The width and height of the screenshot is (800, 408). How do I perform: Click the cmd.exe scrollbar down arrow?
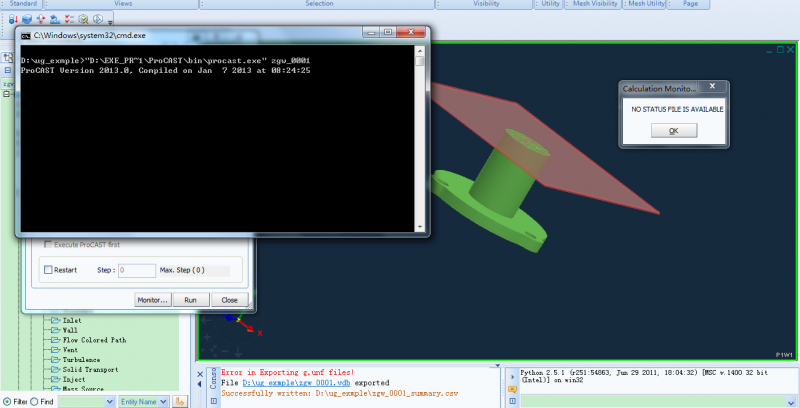point(420,227)
